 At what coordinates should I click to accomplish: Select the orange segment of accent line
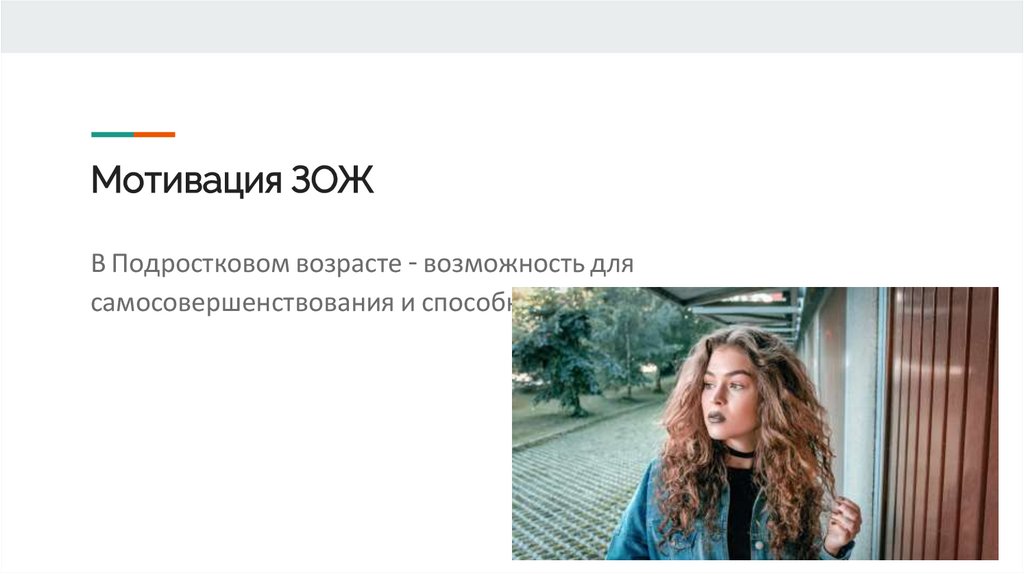[155, 135]
